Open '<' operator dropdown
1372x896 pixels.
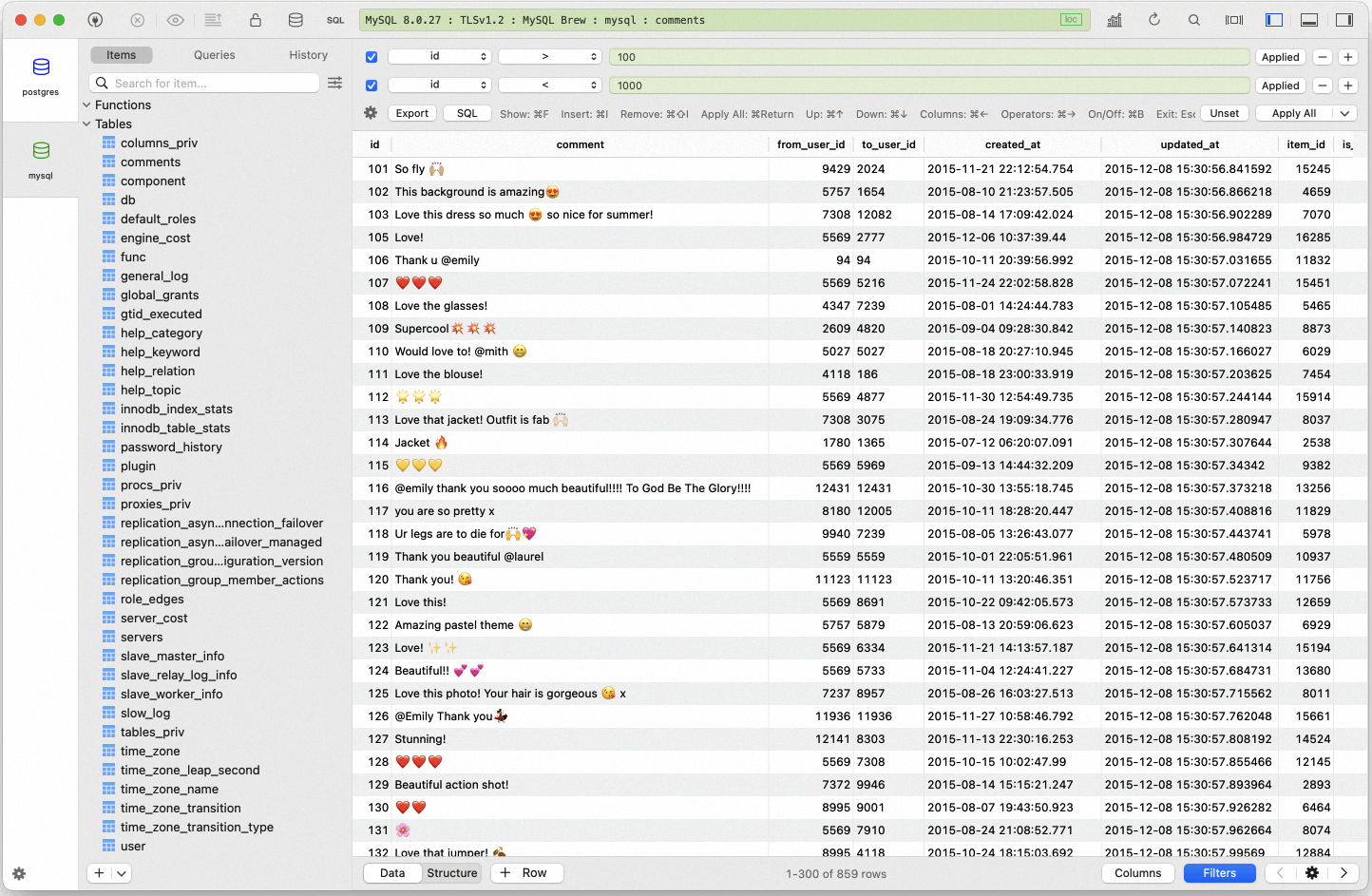coord(550,86)
